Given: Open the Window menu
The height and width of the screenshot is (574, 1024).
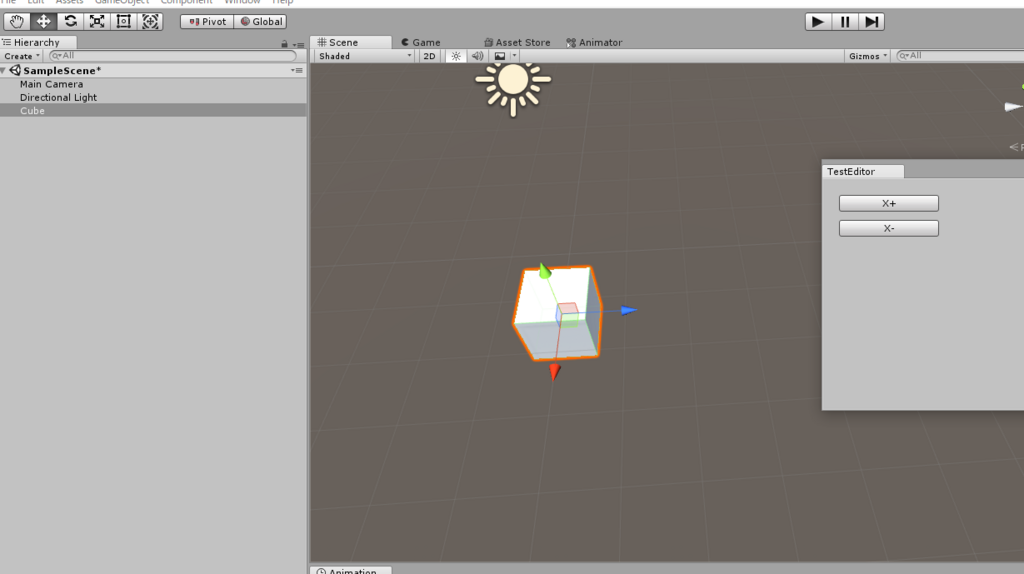Looking at the screenshot, I should coord(242,2).
